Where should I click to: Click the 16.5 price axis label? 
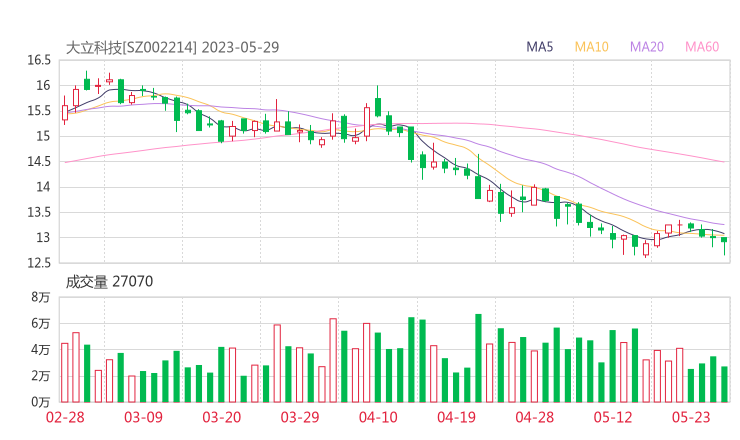pyautogui.click(x=39, y=60)
